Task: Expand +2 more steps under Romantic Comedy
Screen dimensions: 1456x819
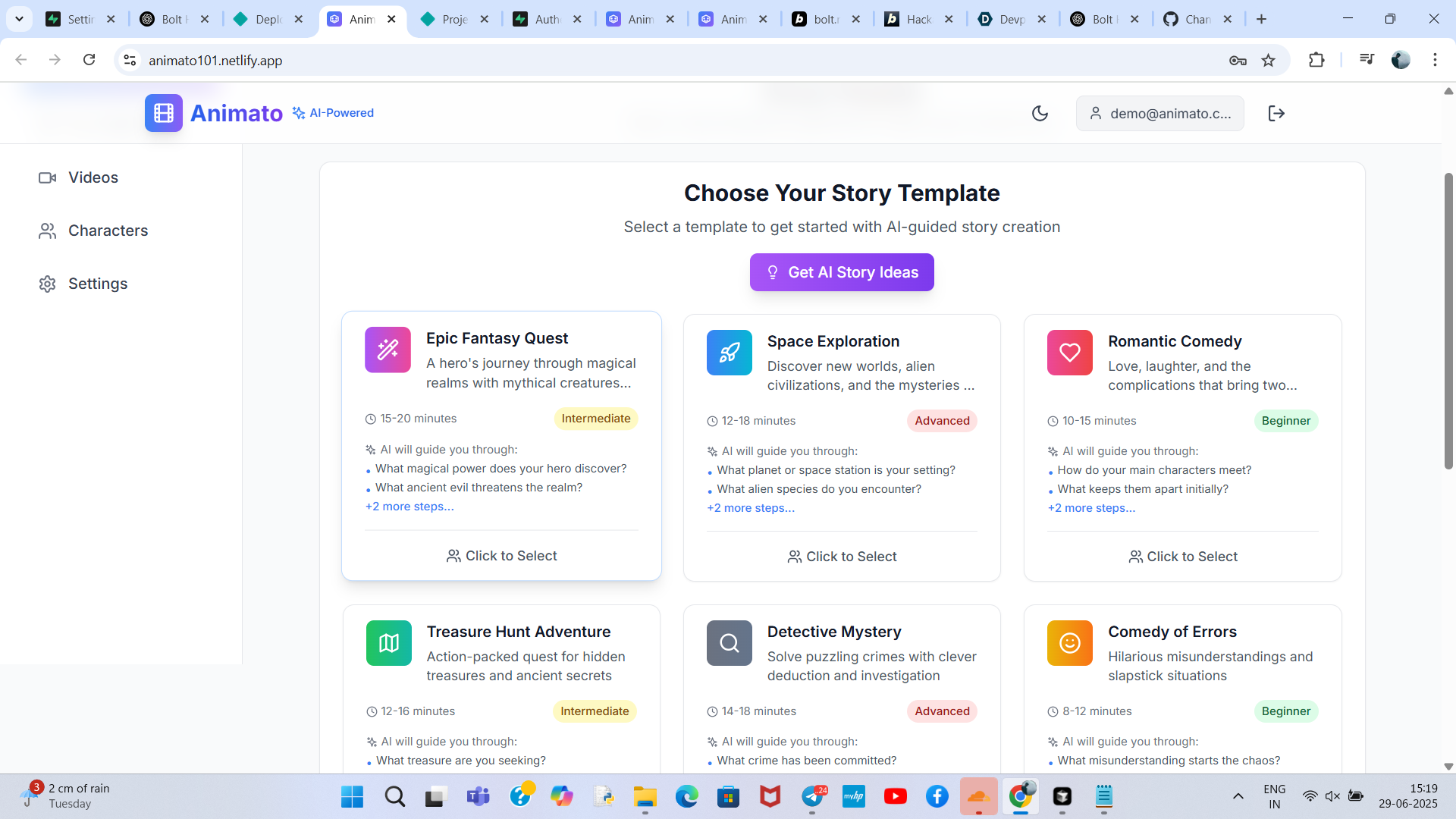Action: click(1091, 508)
